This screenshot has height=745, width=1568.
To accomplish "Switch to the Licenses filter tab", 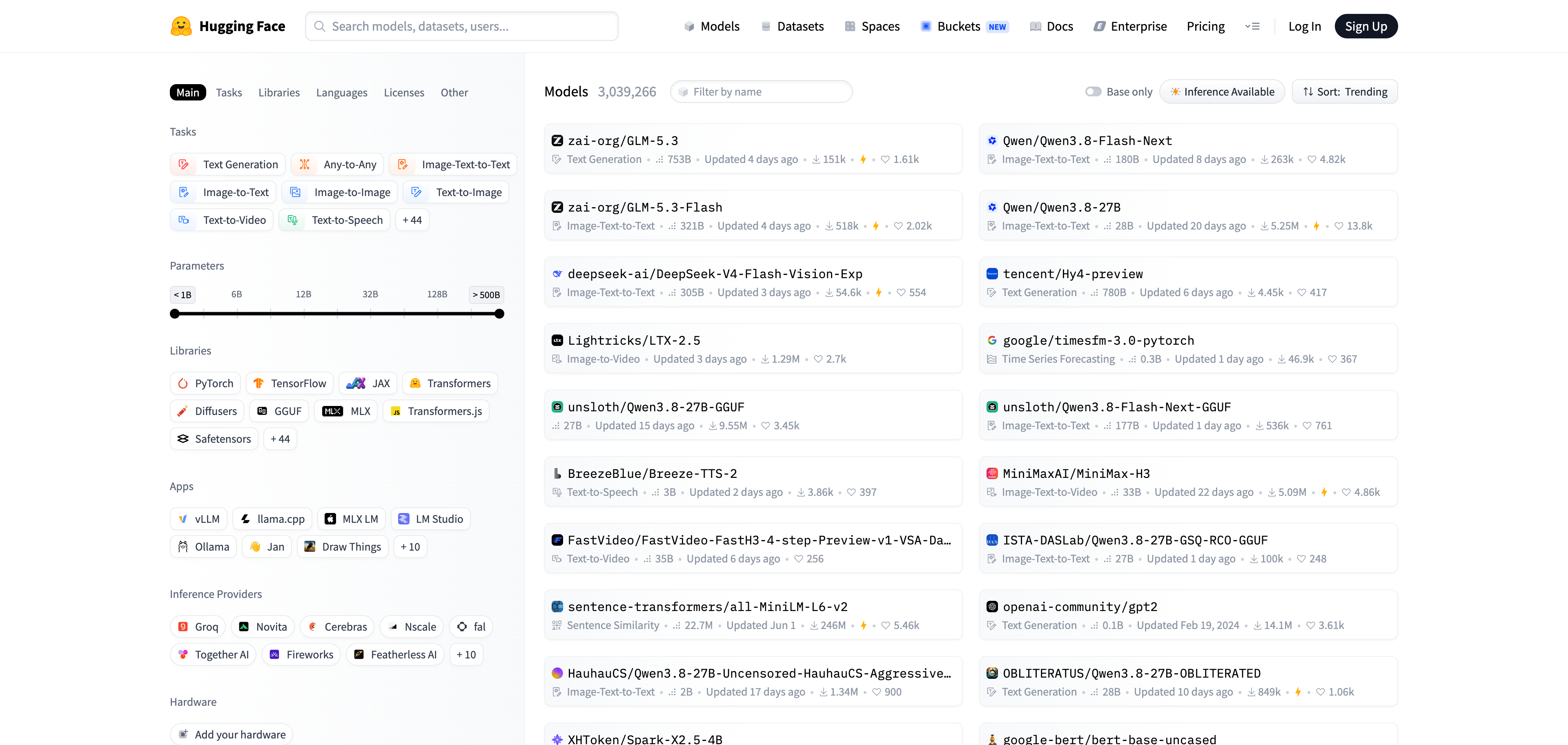I will (403, 93).
